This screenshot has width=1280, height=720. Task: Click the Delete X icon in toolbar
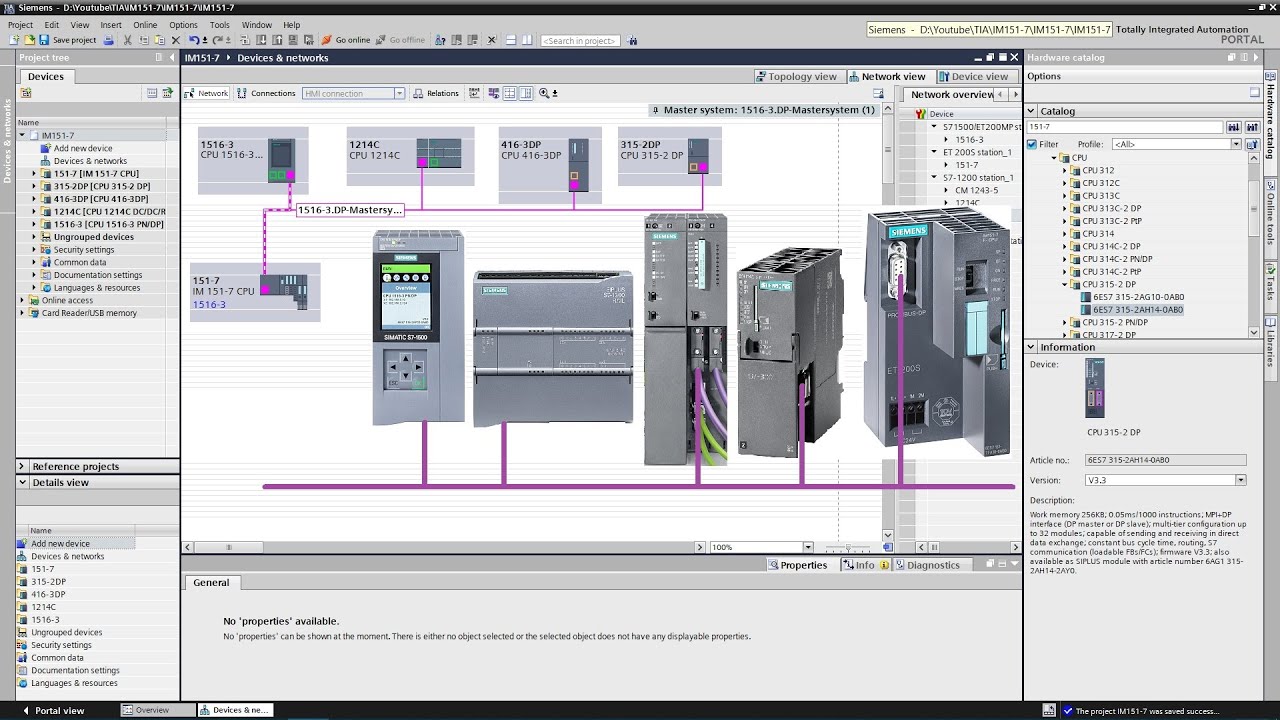click(176, 40)
